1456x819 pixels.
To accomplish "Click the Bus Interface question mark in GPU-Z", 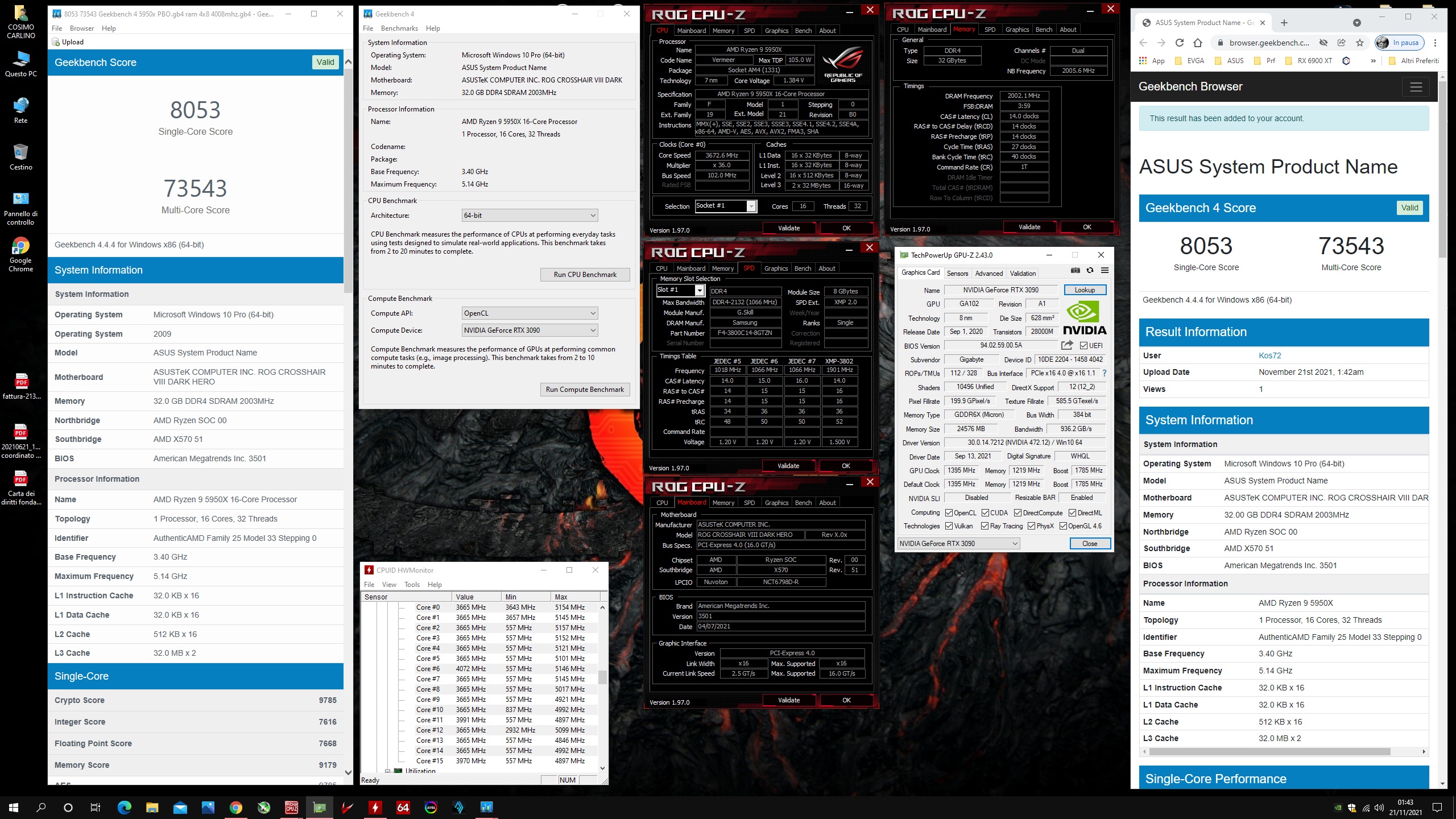I will click(x=1105, y=374).
